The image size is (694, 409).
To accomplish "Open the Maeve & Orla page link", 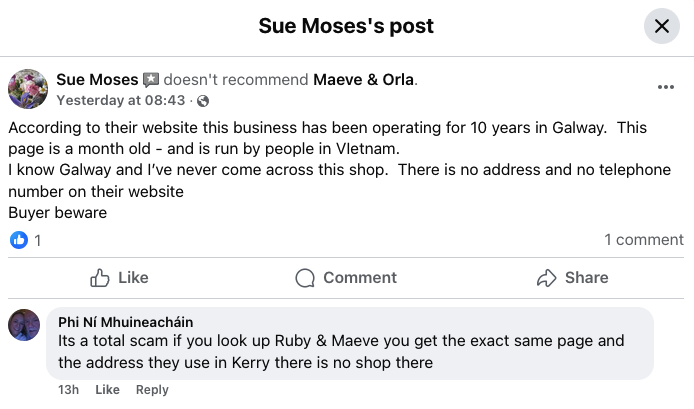I will pos(364,80).
